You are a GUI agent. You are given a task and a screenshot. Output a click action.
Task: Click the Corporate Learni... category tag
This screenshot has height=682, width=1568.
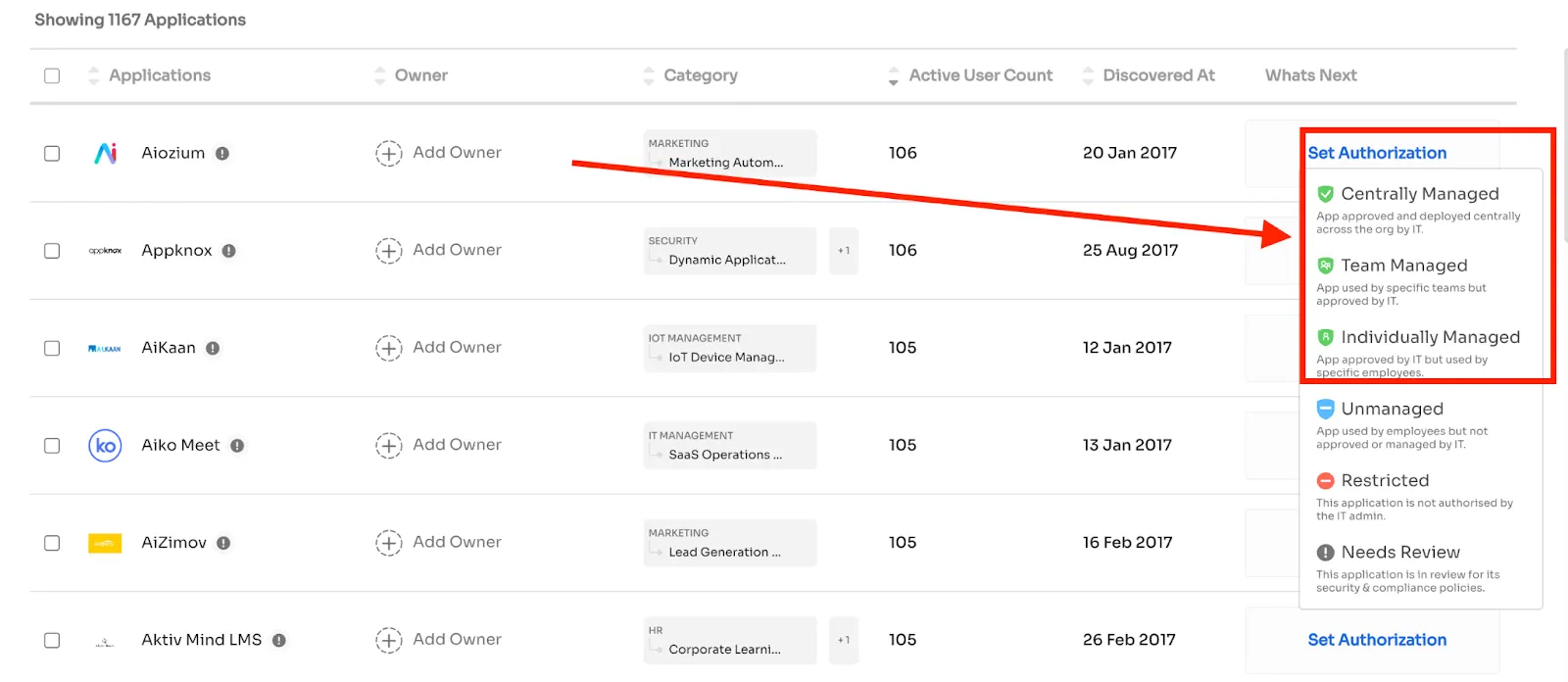point(730,641)
